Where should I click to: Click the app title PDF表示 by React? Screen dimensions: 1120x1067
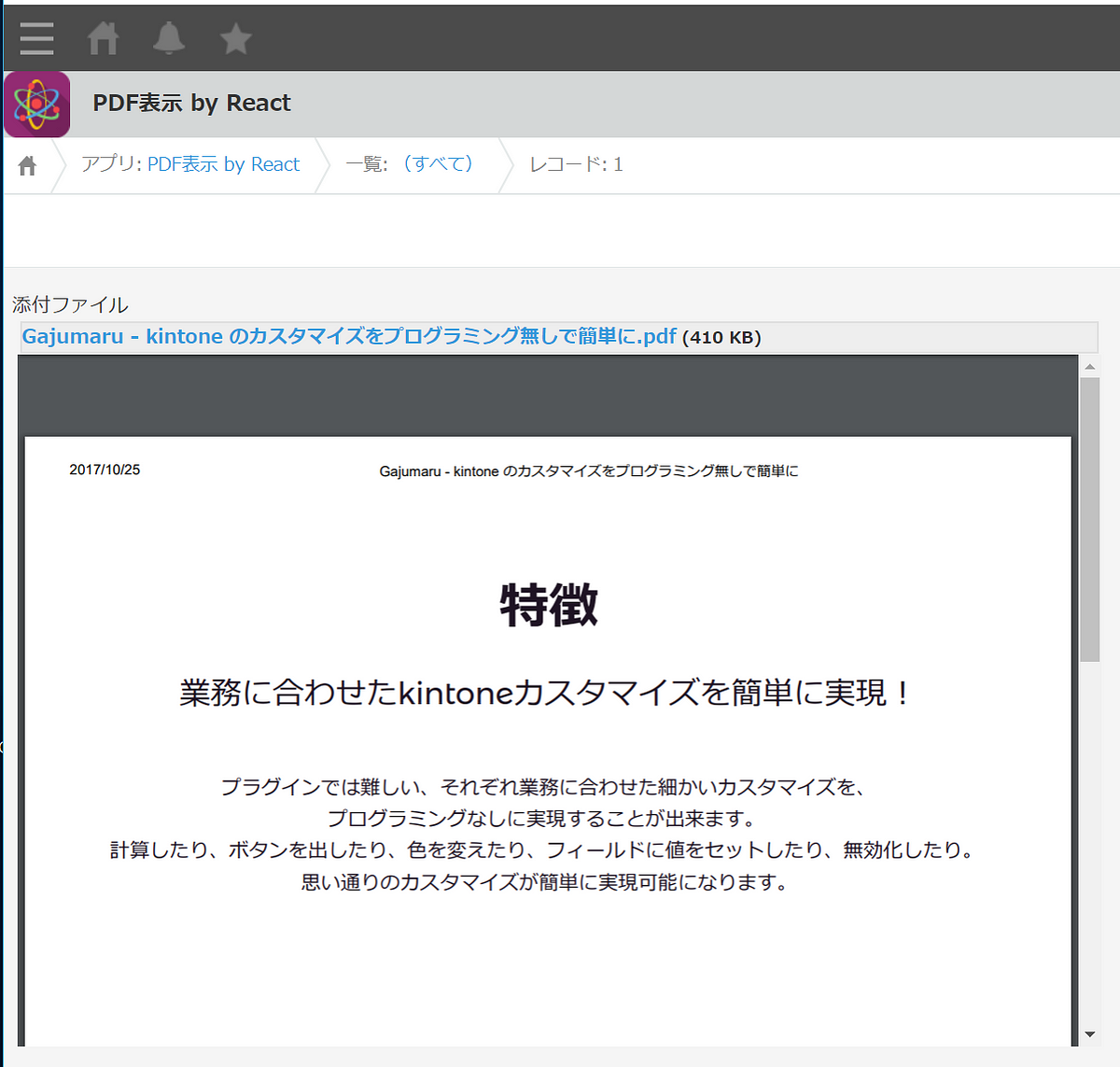(191, 103)
